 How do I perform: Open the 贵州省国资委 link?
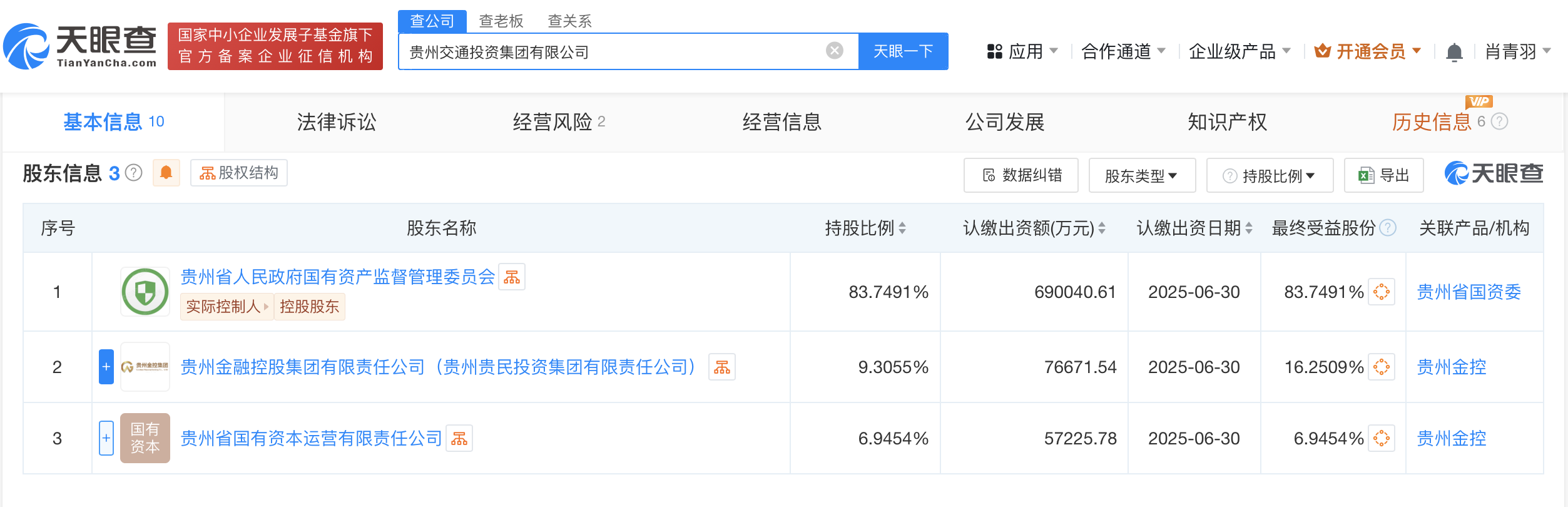click(x=1468, y=292)
